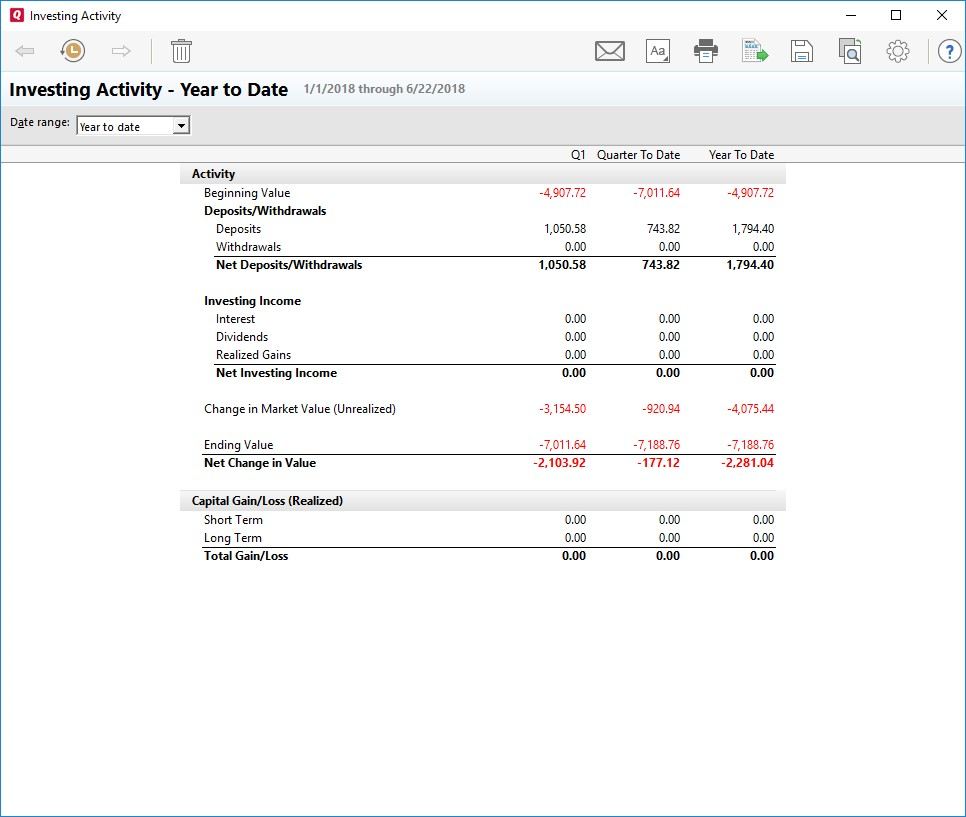Select the Change in Market Value row label
Viewport: 966px width, 817px height.
[x=300, y=409]
